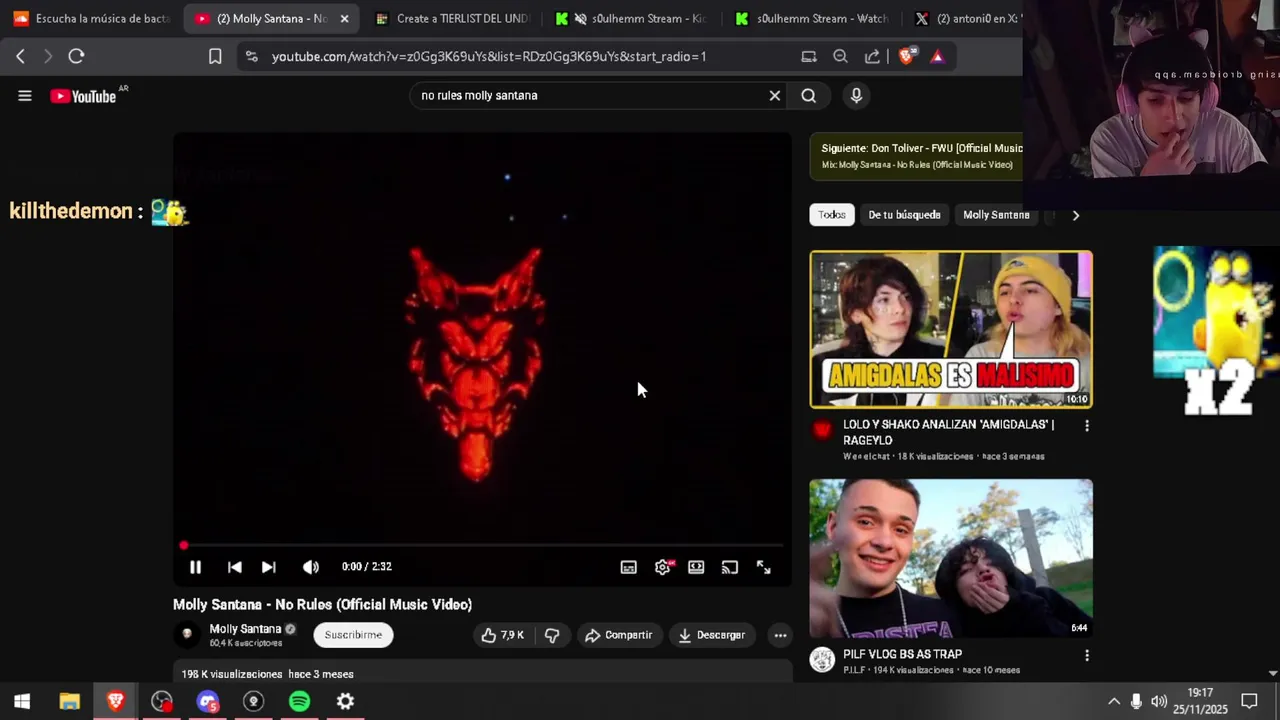This screenshot has width=1280, height=720.
Task: Like the video with 7,9 K likes
Action: coord(503,635)
